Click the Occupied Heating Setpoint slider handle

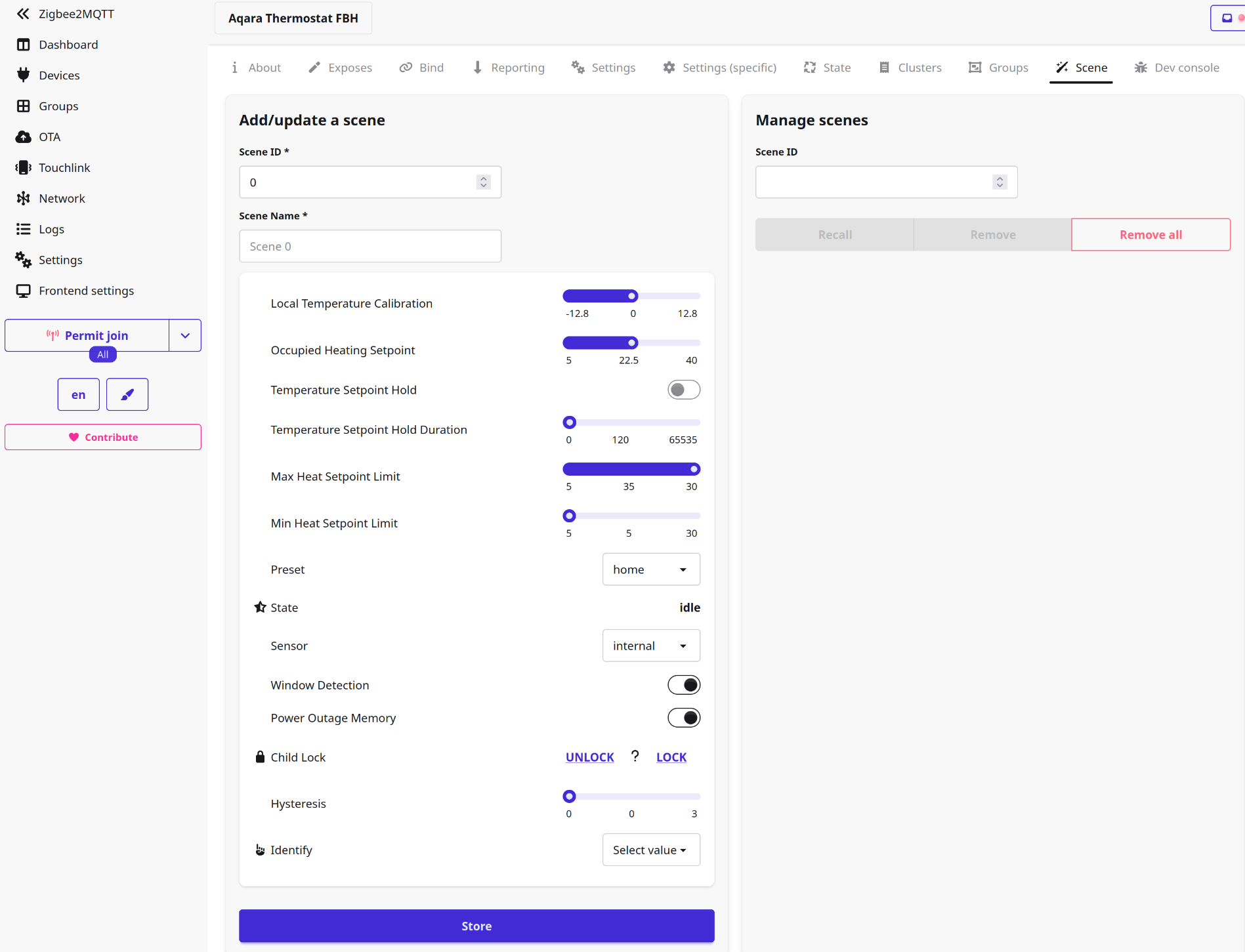point(632,342)
